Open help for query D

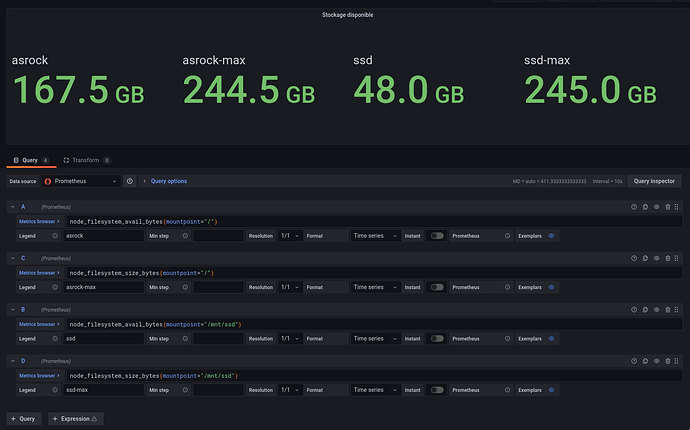[x=633, y=361]
